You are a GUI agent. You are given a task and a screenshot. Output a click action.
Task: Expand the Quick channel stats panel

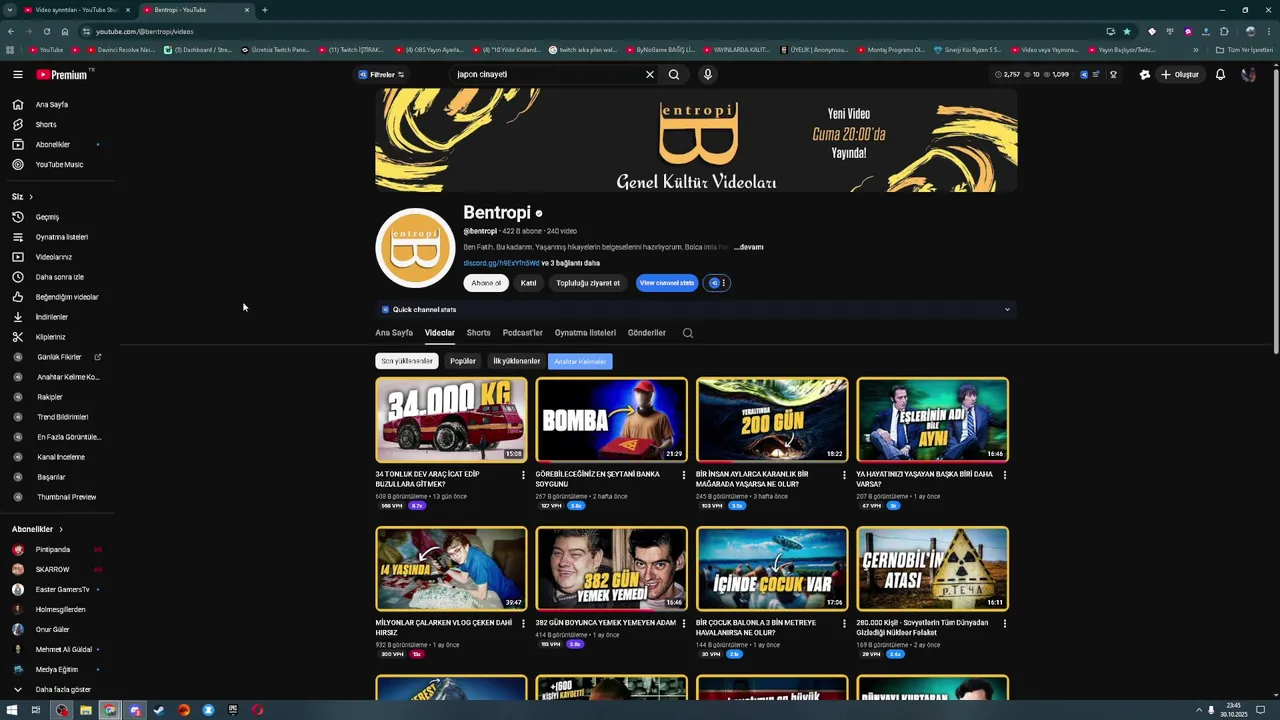click(1007, 310)
